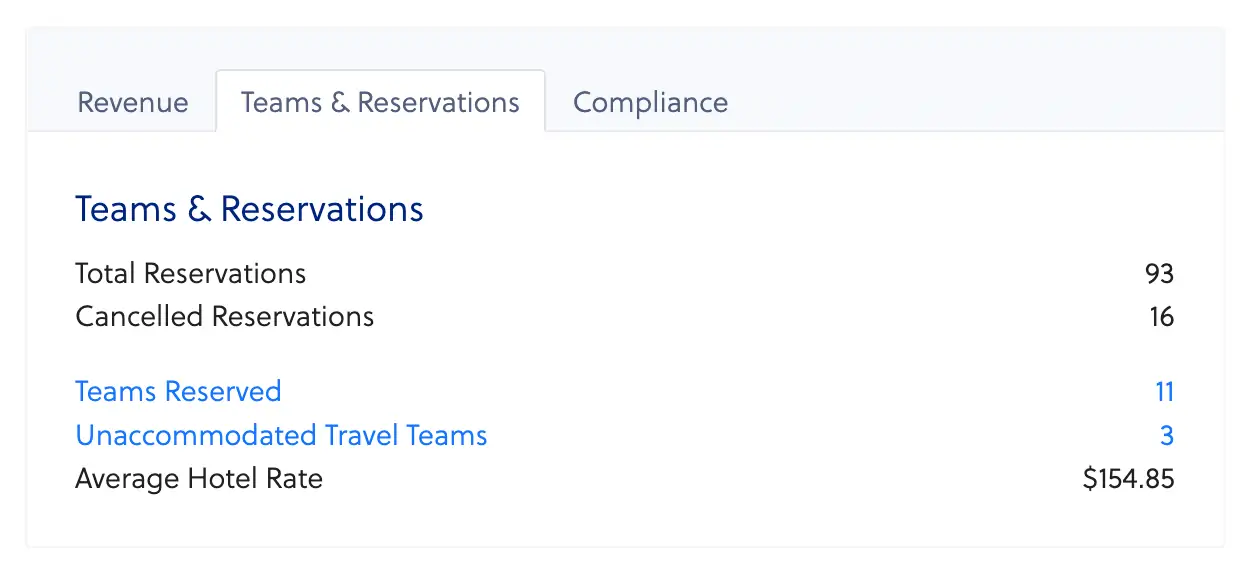Click the word Cancelled in Cancelled Reservations
The width and height of the screenshot is (1258, 576).
point(139,317)
